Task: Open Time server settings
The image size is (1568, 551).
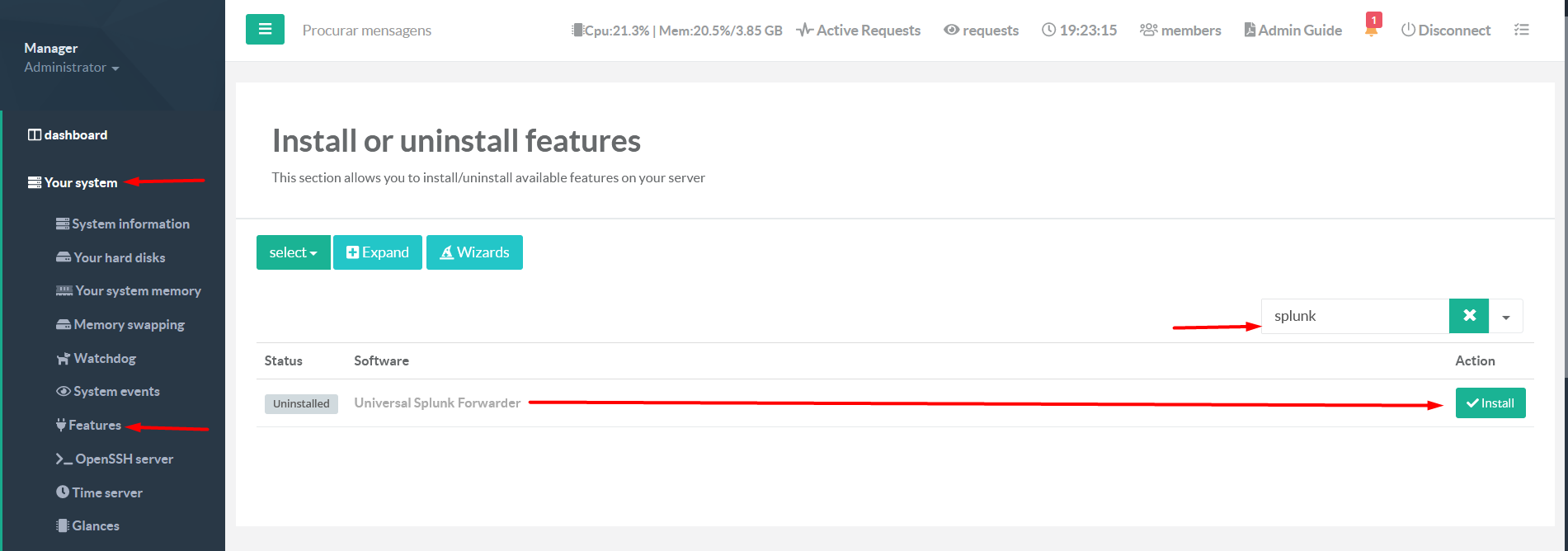Action: (x=99, y=492)
